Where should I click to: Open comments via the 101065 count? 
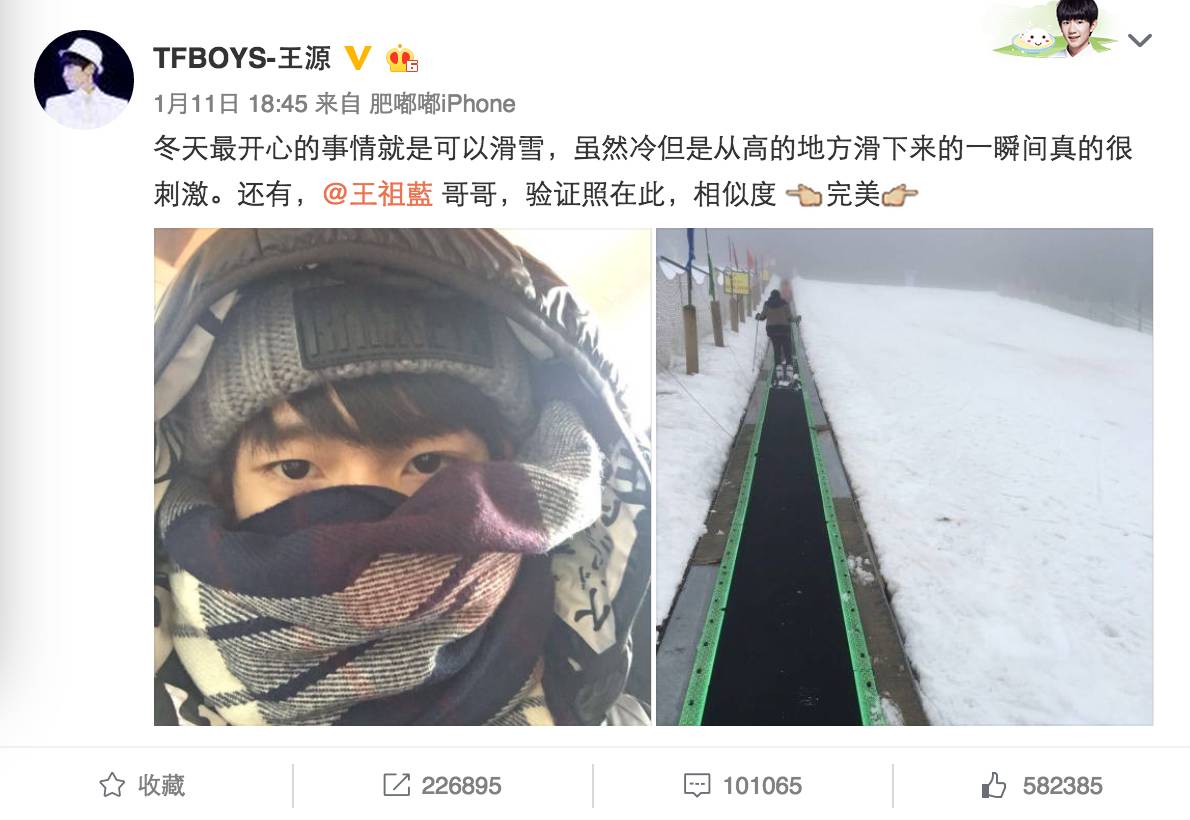coord(762,786)
